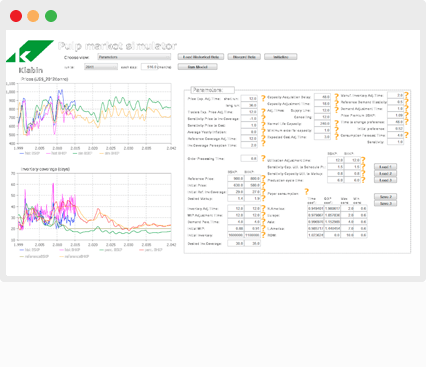Show help for Normal Life Capacity
Viewport: 426px width, 367px height.
click(337, 124)
